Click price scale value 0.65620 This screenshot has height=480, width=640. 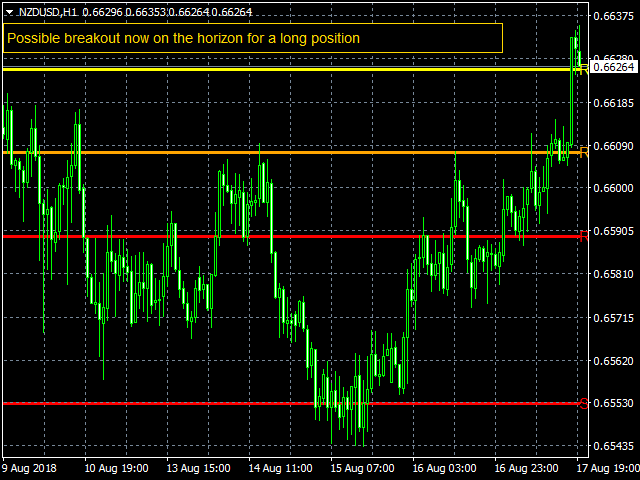click(x=613, y=361)
